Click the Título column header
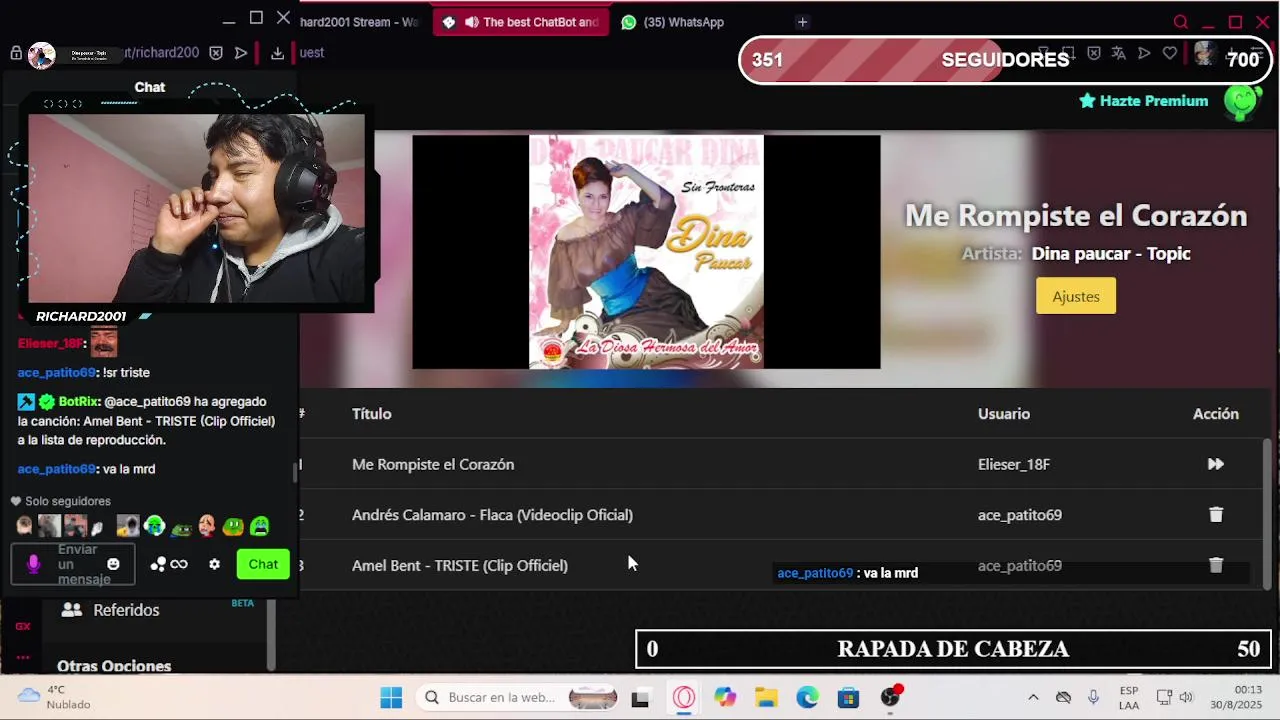Image resolution: width=1280 pixels, height=720 pixels. [372, 413]
